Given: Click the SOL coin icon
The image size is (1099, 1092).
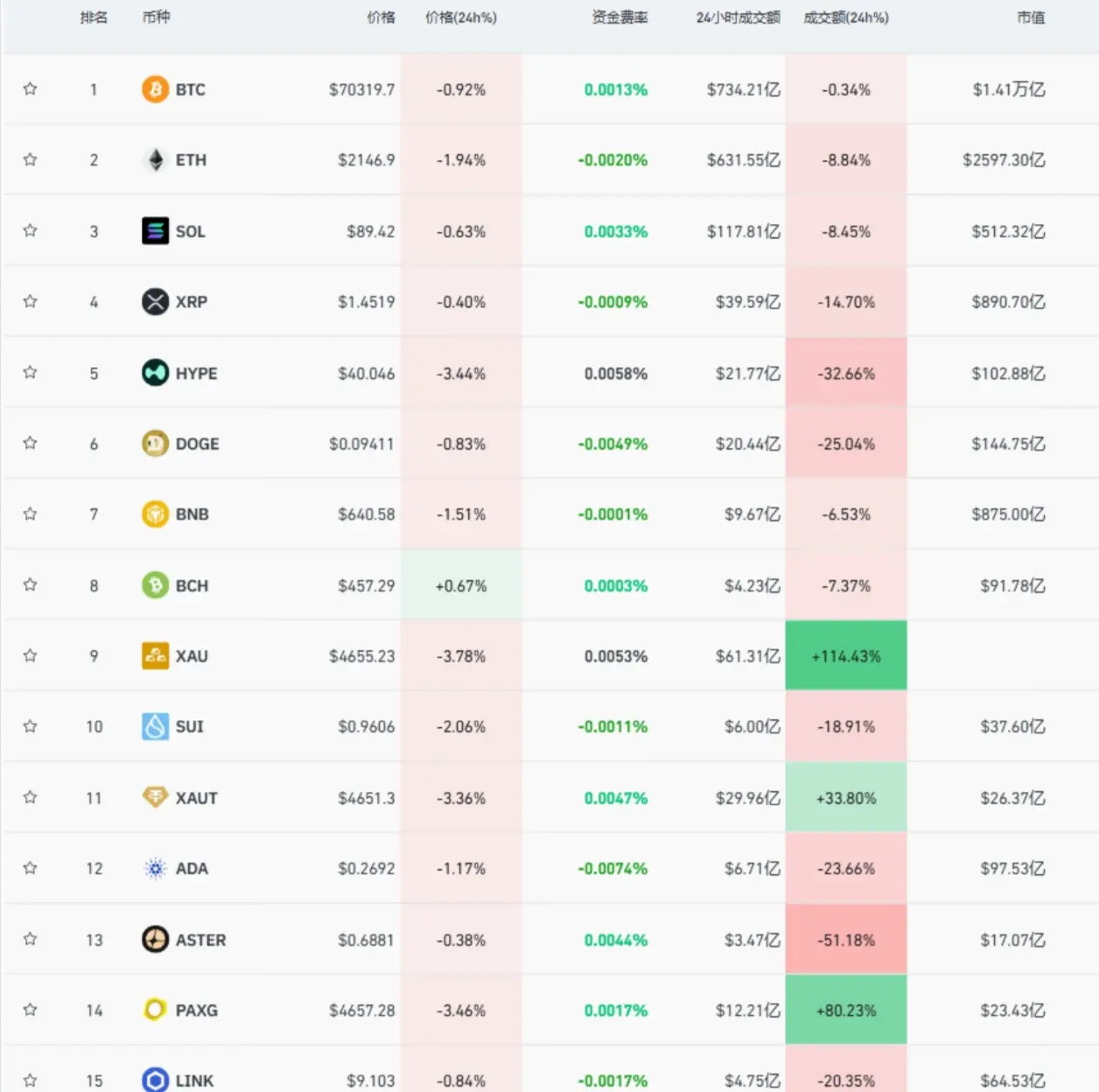Looking at the screenshot, I should coord(155,231).
